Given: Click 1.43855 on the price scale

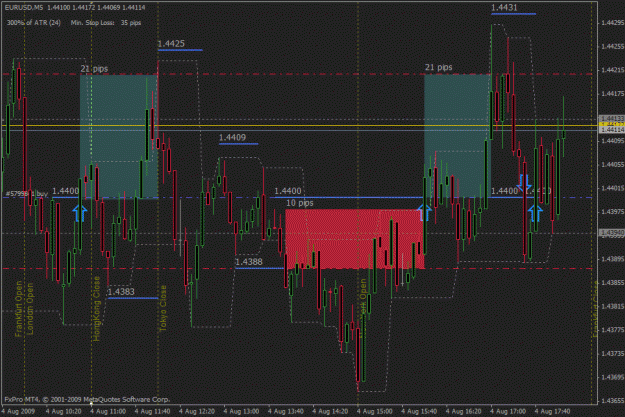Looking at the screenshot, I should point(613,282).
